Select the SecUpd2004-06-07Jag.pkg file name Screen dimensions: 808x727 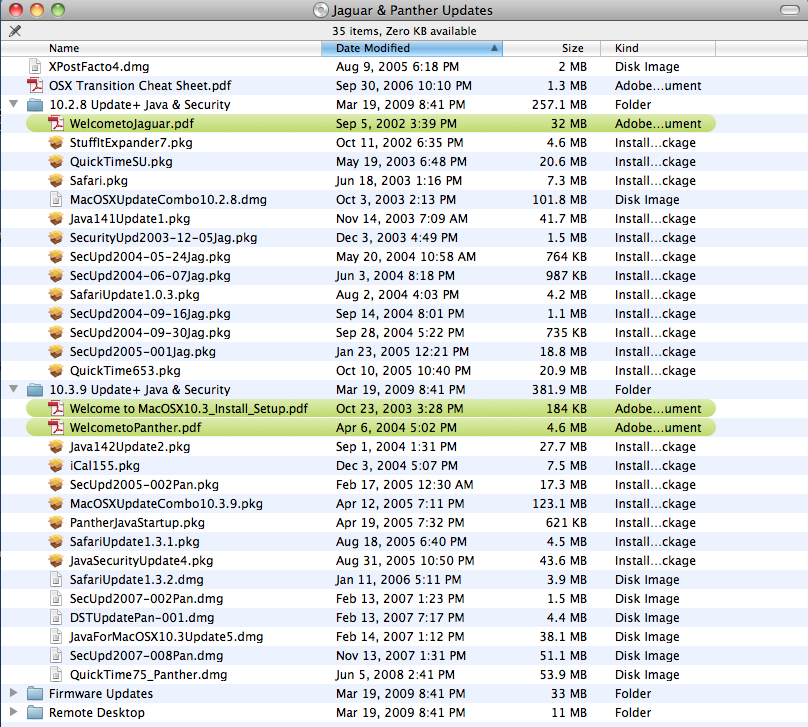pos(150,276)
